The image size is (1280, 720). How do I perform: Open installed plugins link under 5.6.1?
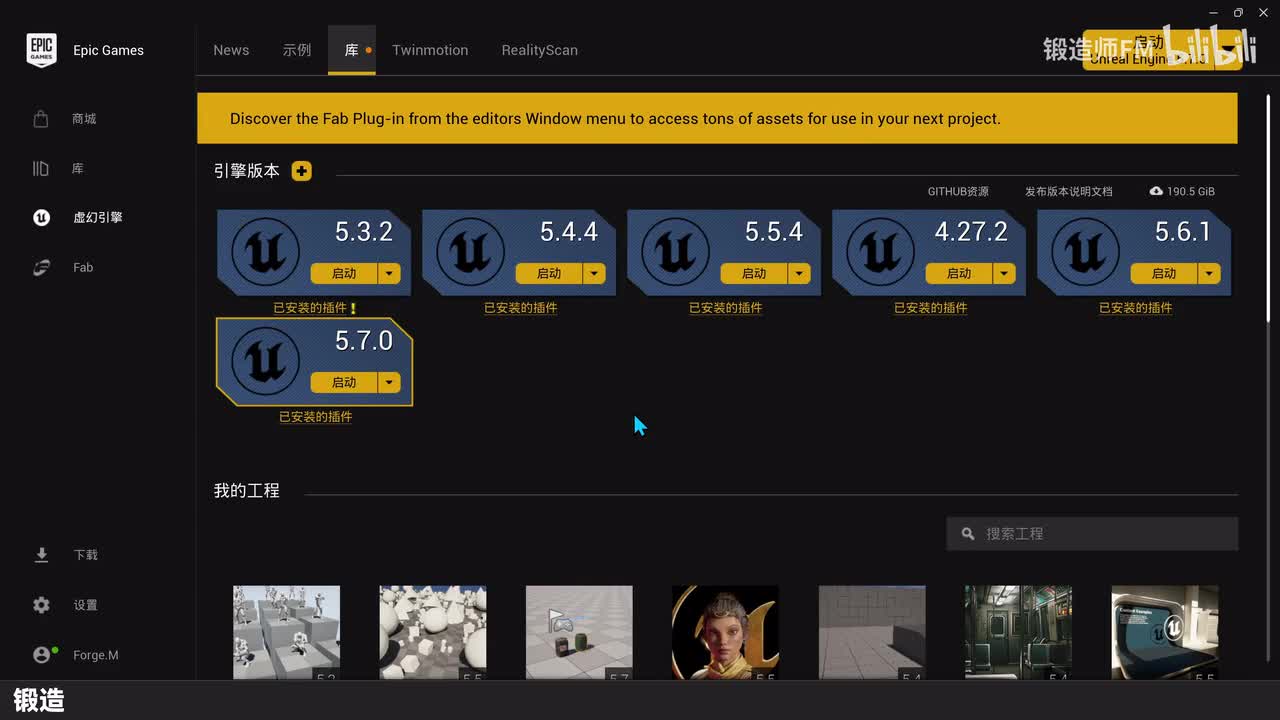[1136, 308]
